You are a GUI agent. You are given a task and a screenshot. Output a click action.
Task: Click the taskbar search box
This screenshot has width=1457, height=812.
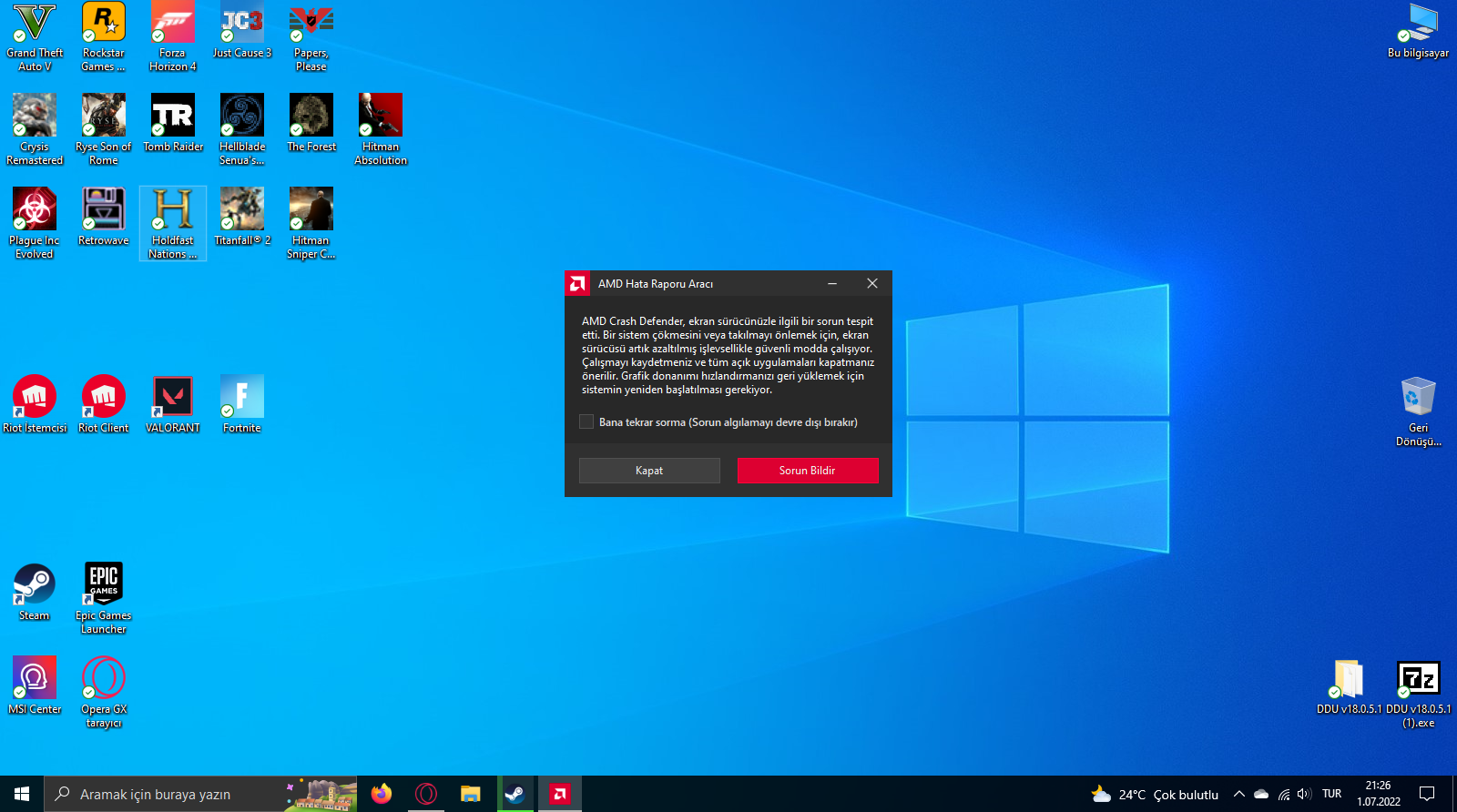pyautogui.click(x=200, y=794)
